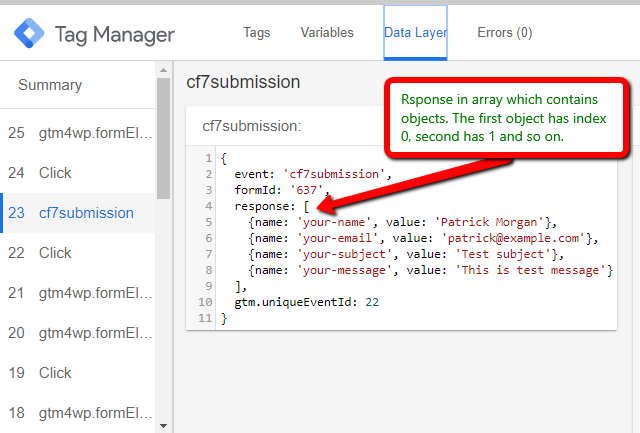Select event 18 gtm4wp.formEl…
Screen dimensions: 640x433
[x=78, y=413]
